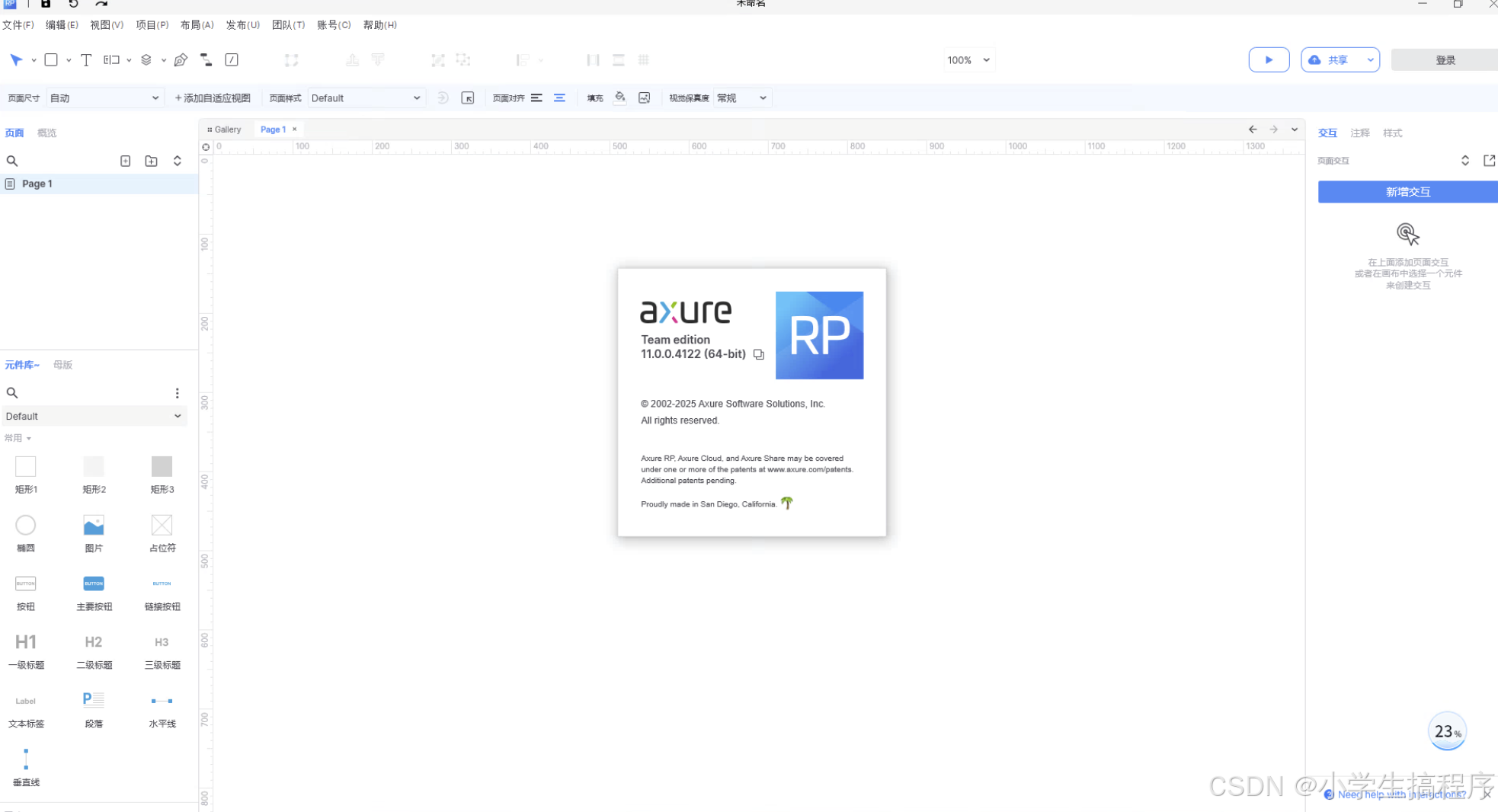Open the 布局 menu
Screen dimensions: 1498x812
[197, 25]
